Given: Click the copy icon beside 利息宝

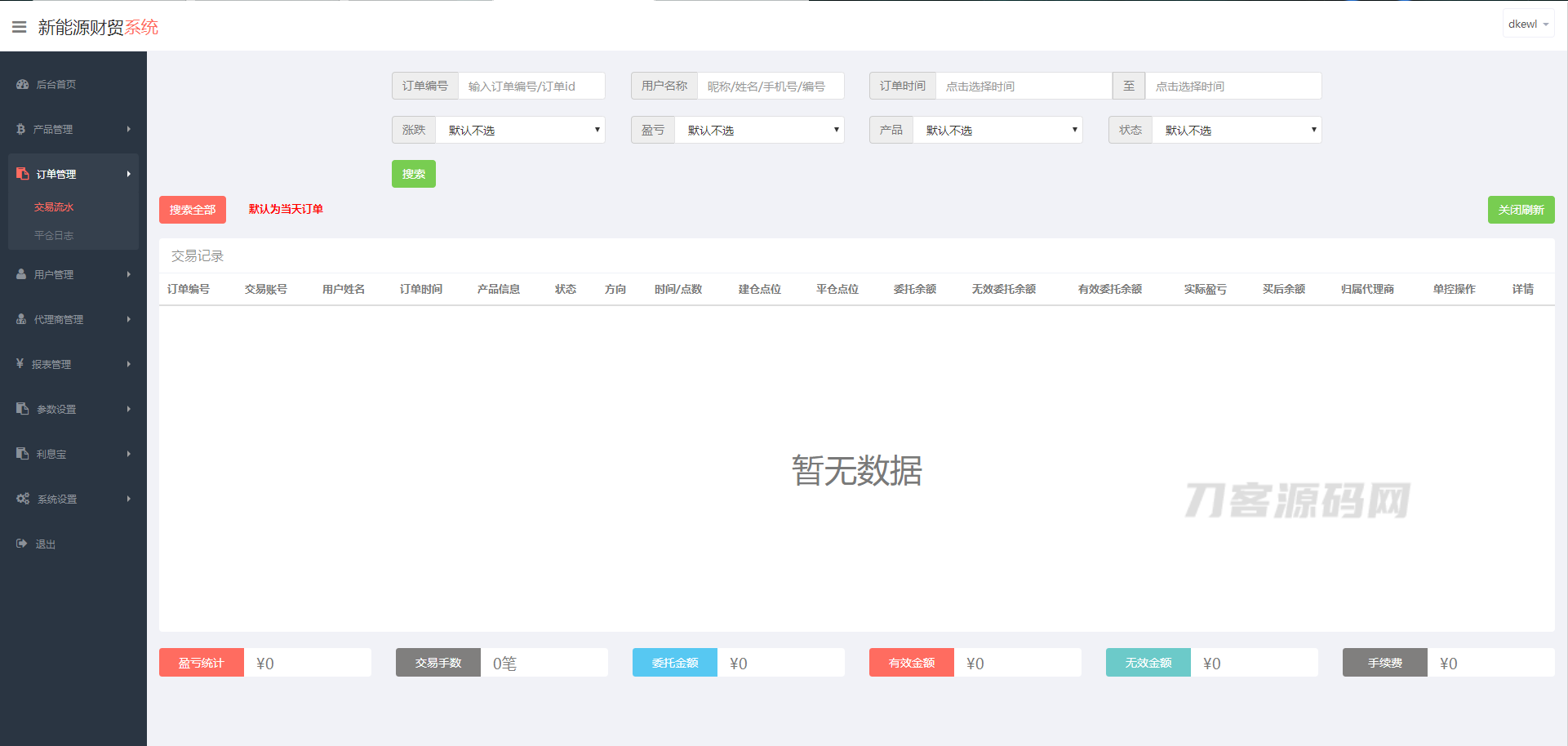Looking at the screenshot, I should pos(22,454).
